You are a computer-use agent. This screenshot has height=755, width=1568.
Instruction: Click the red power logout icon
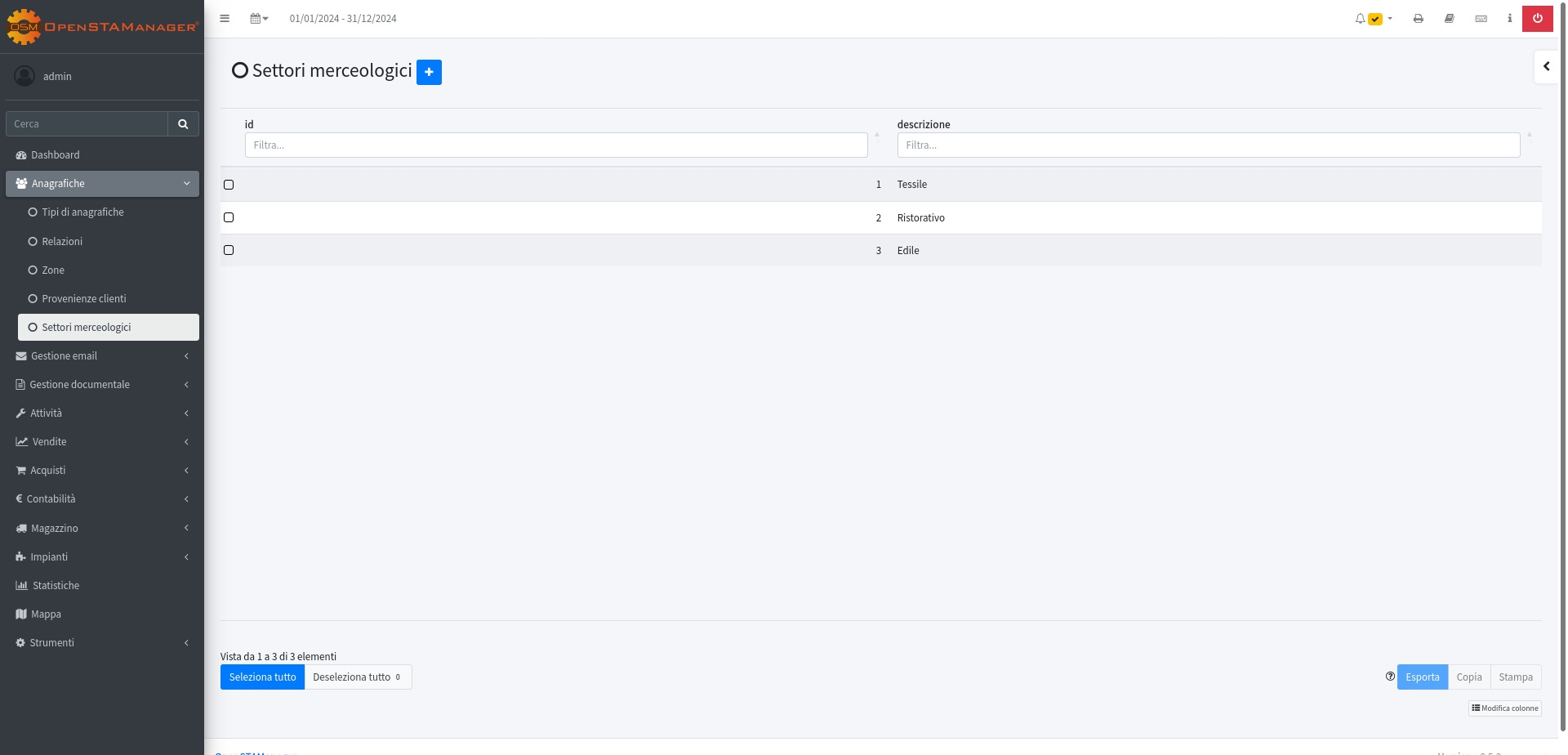pyautogui.click(x=1537, y=19)
